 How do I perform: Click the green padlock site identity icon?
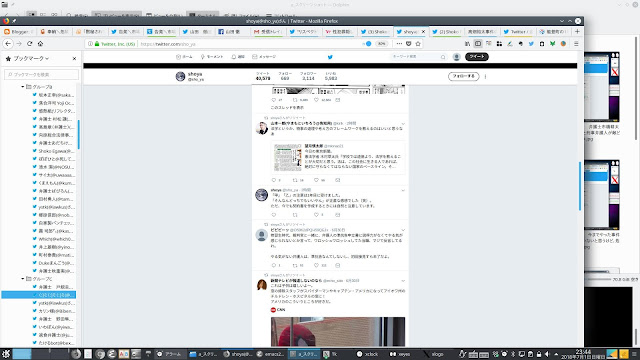tap(97, 44)
